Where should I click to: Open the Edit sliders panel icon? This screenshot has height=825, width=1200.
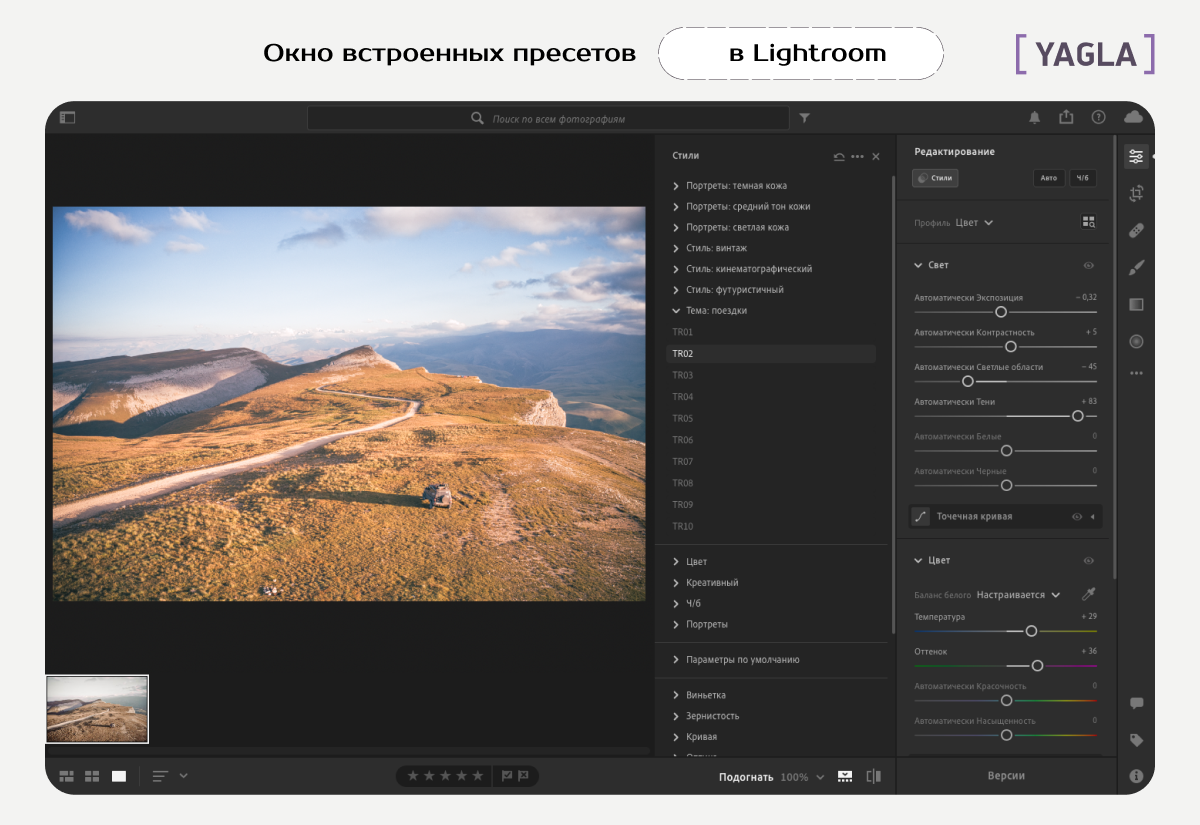1136,156
